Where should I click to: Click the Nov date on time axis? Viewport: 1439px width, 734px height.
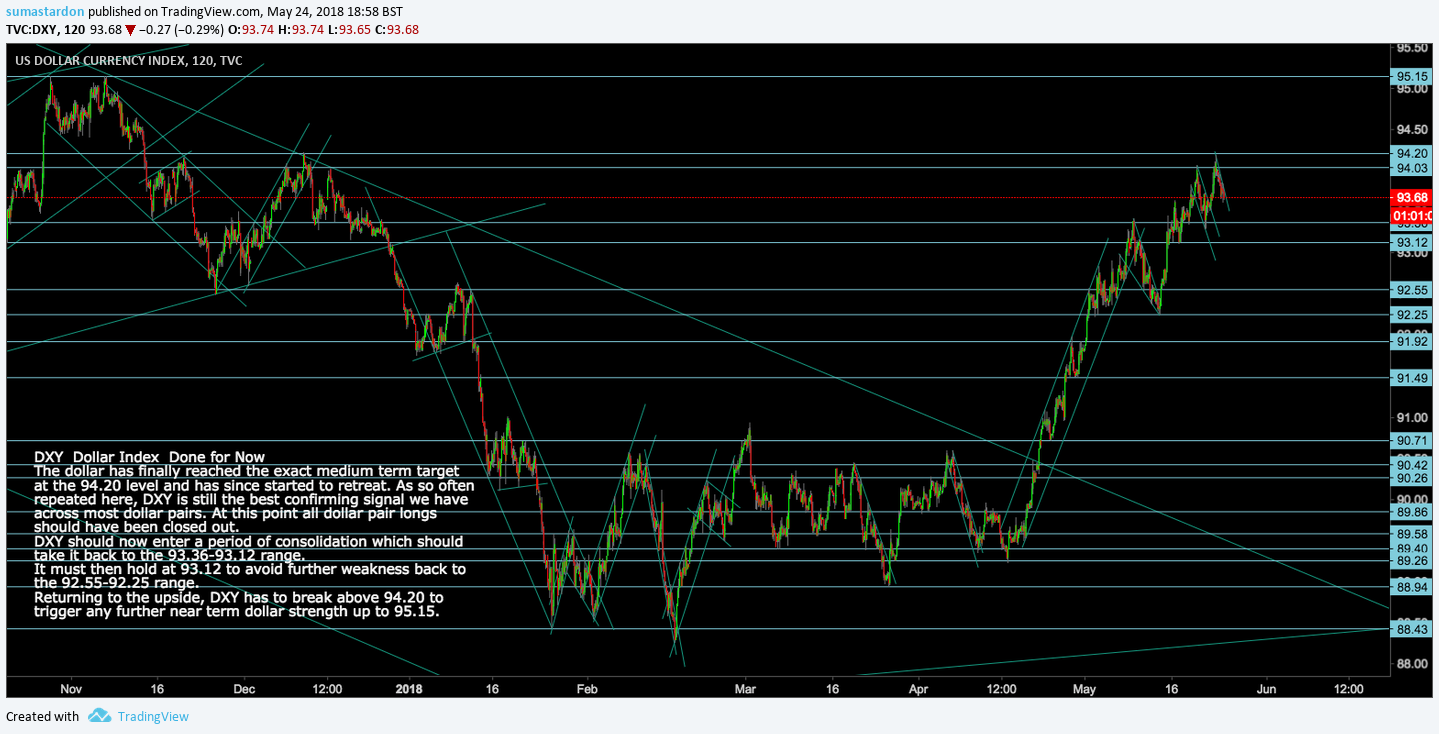click(70, 689)
